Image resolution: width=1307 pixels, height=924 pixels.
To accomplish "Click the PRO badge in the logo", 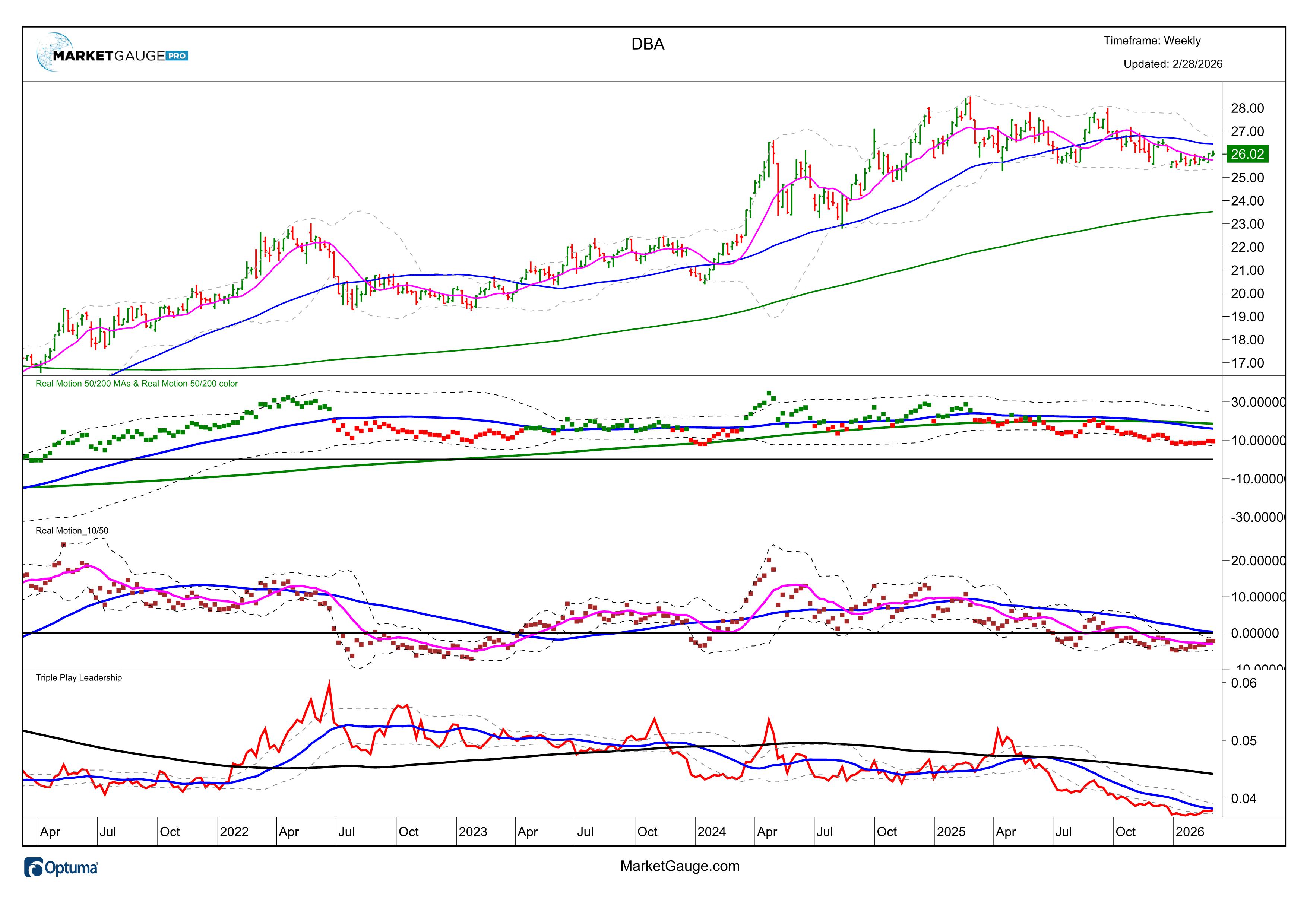I will (x=177, y=56).
